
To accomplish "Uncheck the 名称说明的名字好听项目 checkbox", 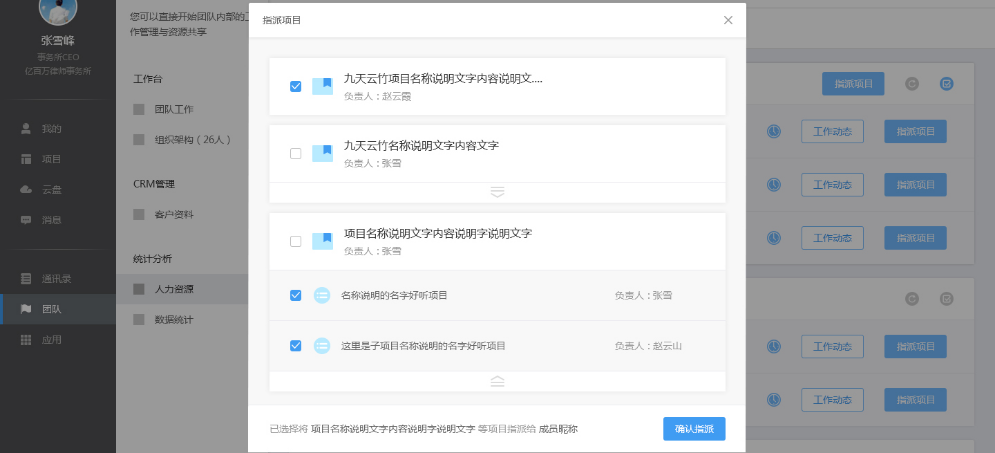I will 295,295.
